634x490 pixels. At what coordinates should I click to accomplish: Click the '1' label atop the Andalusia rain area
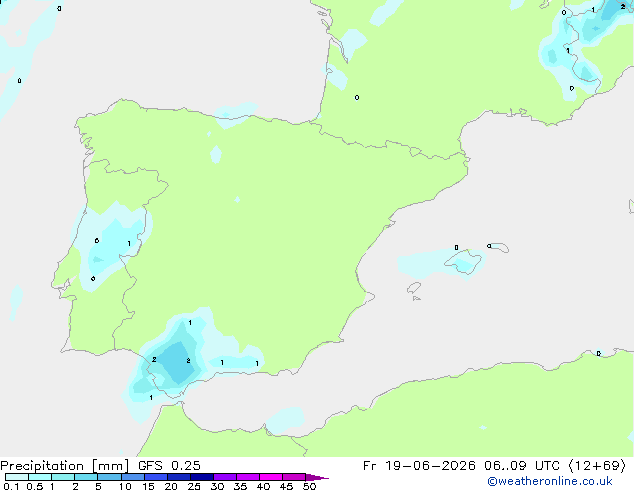coord(190,323)
